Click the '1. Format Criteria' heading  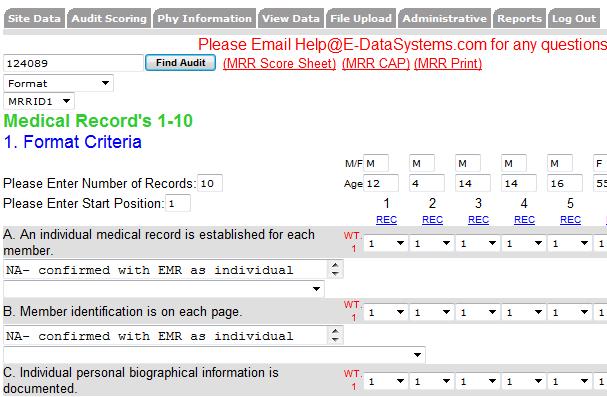click(x=73, y=142)
